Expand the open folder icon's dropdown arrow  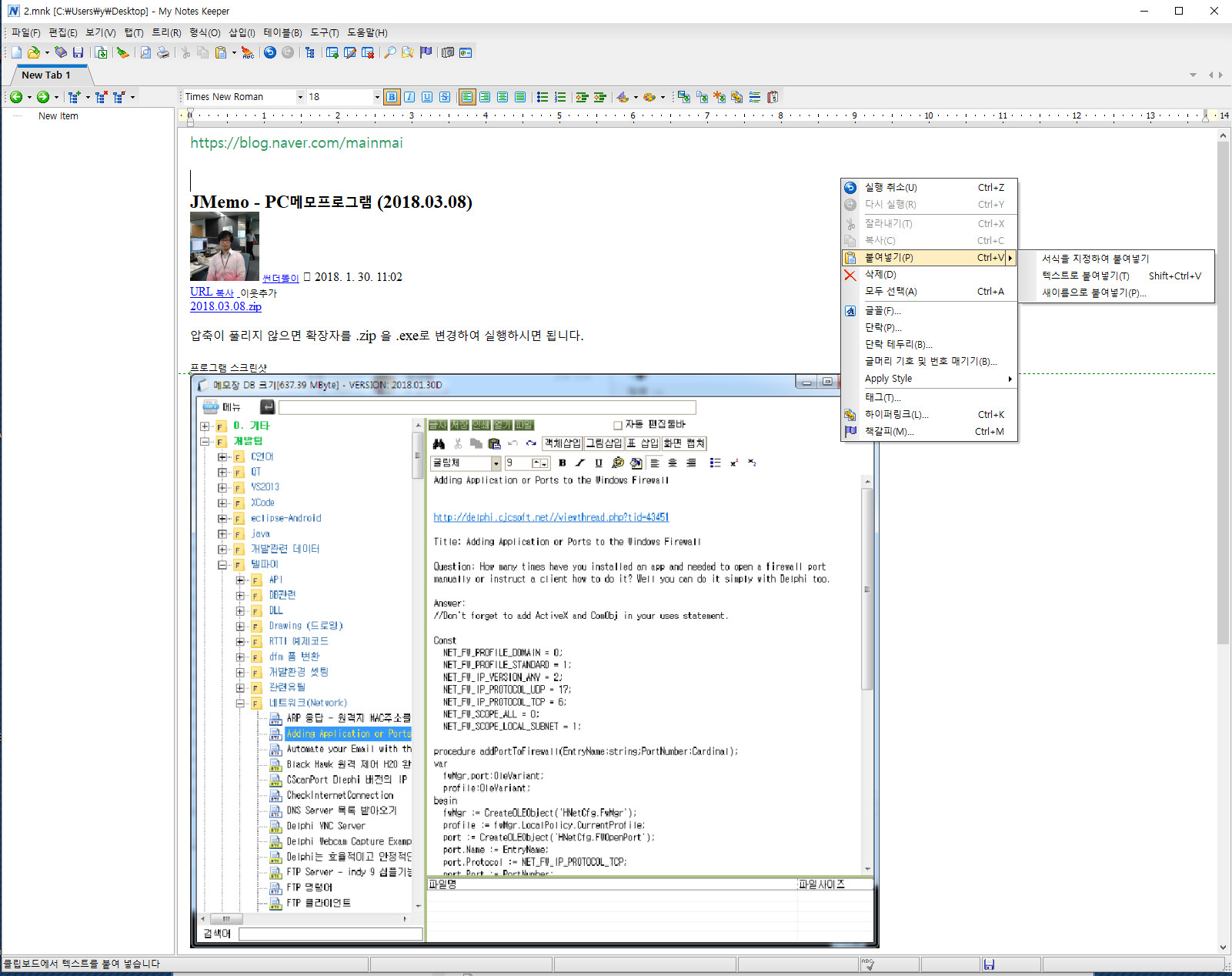coord(47,52)
